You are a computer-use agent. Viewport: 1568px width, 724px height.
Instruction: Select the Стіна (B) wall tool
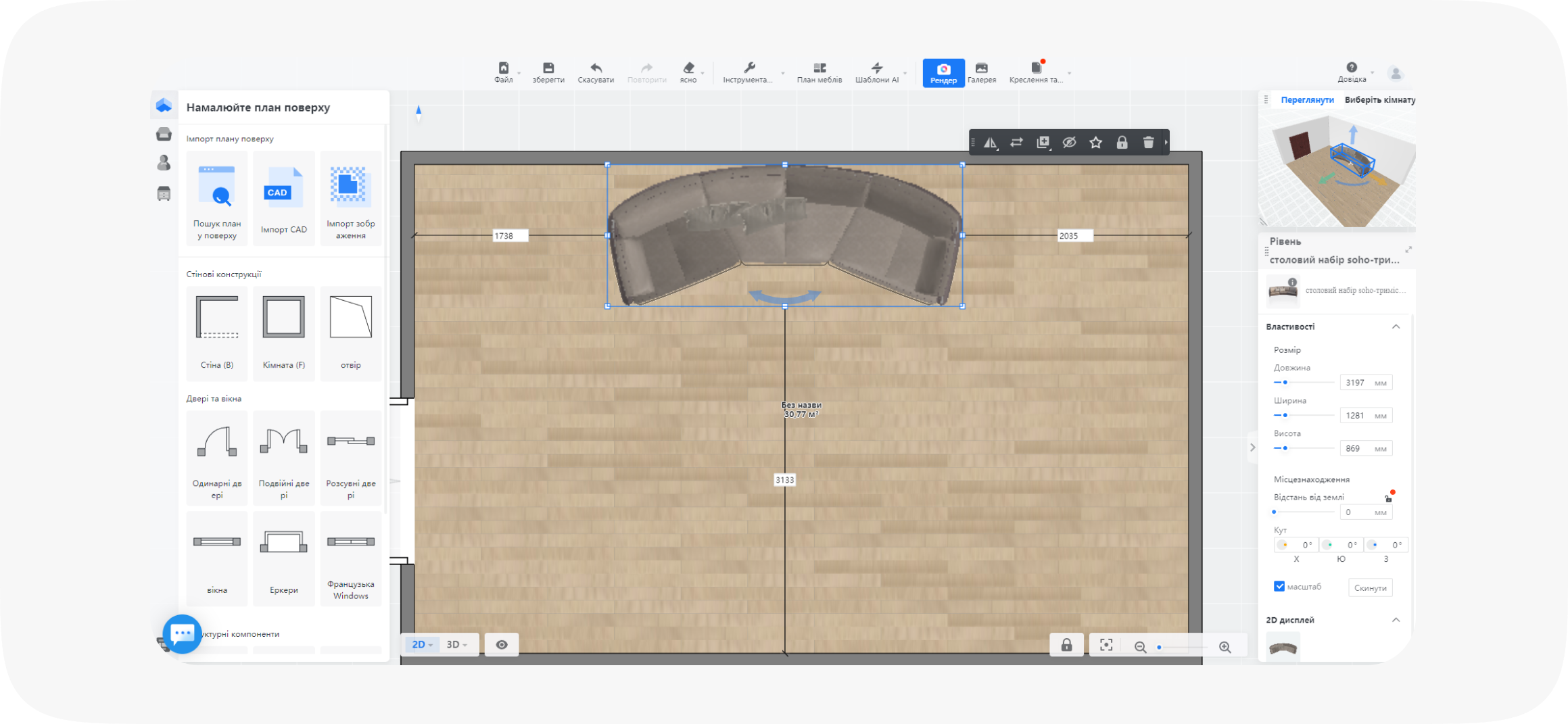pos(217,333)
